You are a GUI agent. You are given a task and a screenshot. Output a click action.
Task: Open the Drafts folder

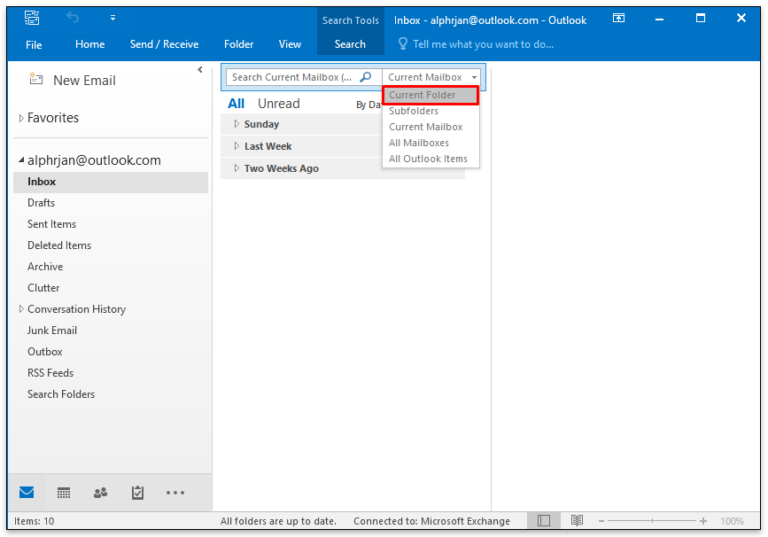41,203
